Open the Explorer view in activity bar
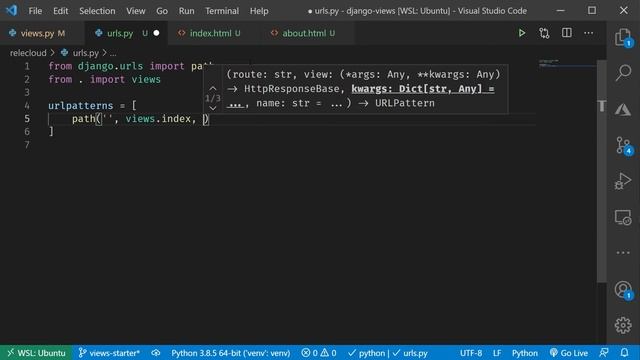The height and width of the screenshot is (360, 640). pyautogui.click(x=623, y=37)
